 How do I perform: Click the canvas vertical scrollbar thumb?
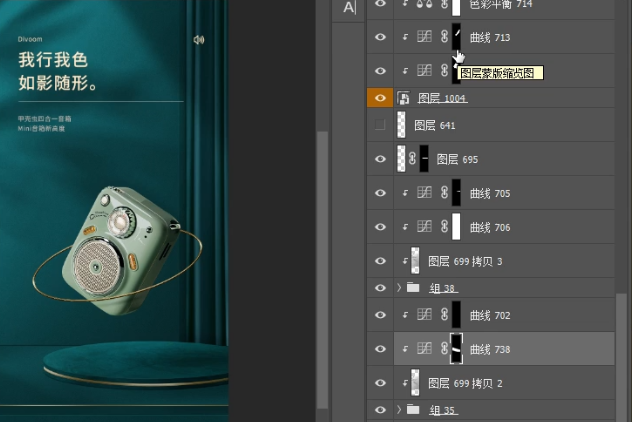coord(322,270)
